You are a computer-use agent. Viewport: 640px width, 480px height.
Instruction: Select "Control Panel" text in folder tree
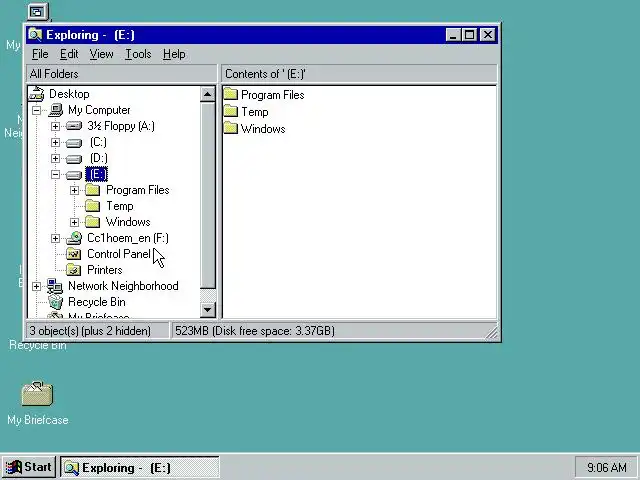(119, 254)
